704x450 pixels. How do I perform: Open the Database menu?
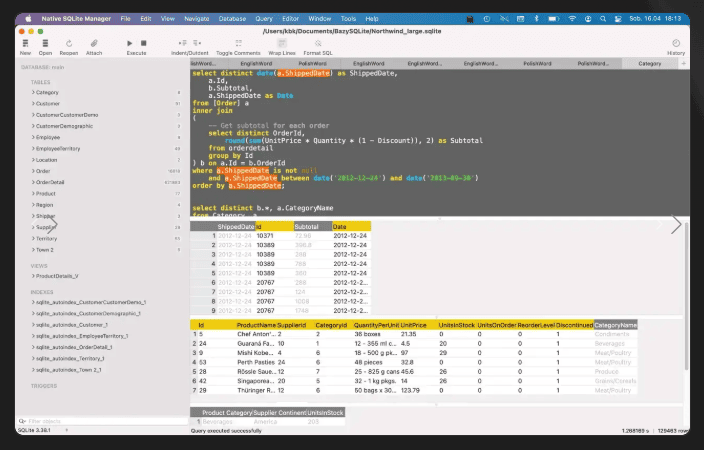[232, 19]
